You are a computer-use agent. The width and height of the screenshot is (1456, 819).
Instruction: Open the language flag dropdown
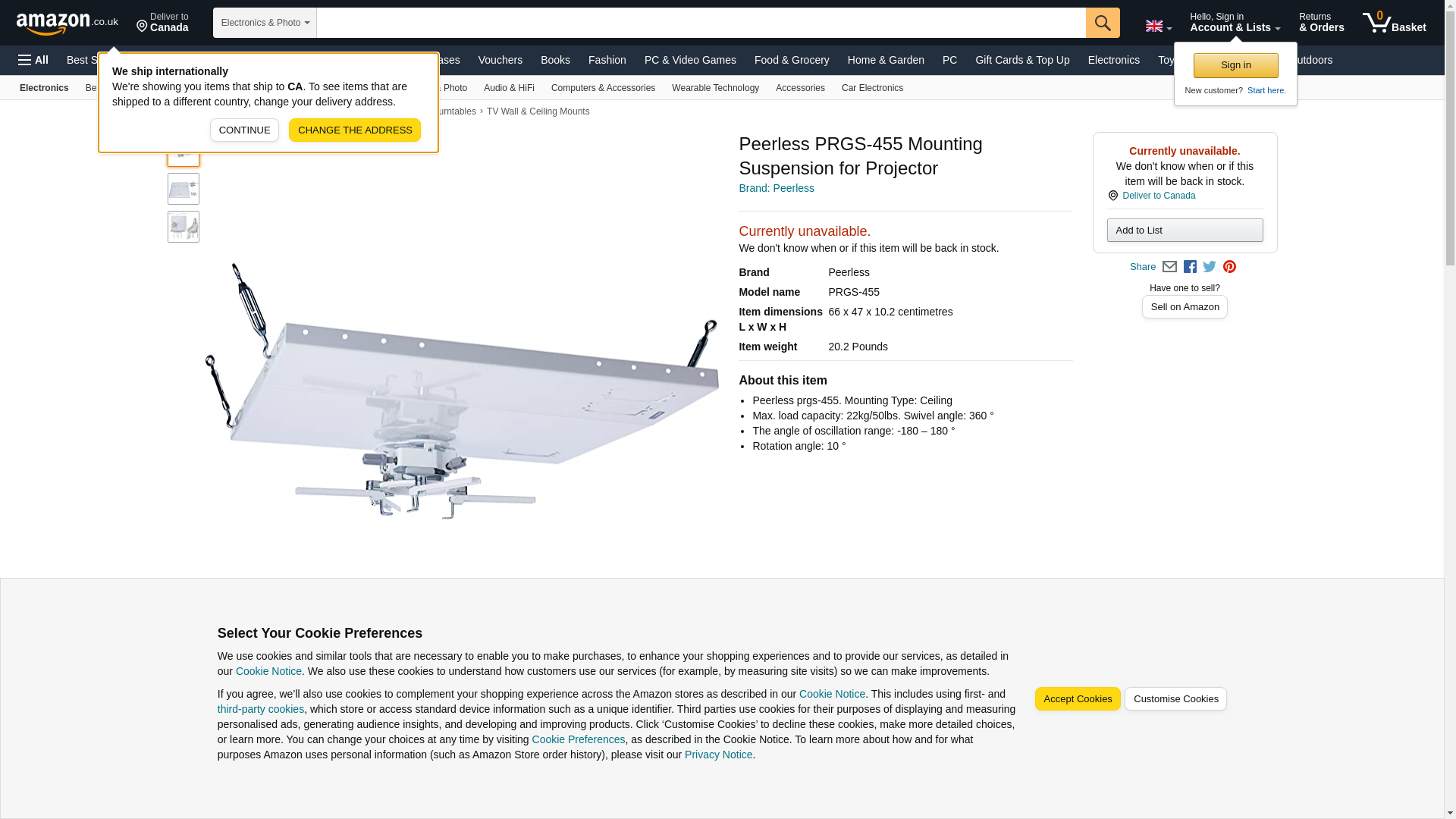pos(1158,26)
